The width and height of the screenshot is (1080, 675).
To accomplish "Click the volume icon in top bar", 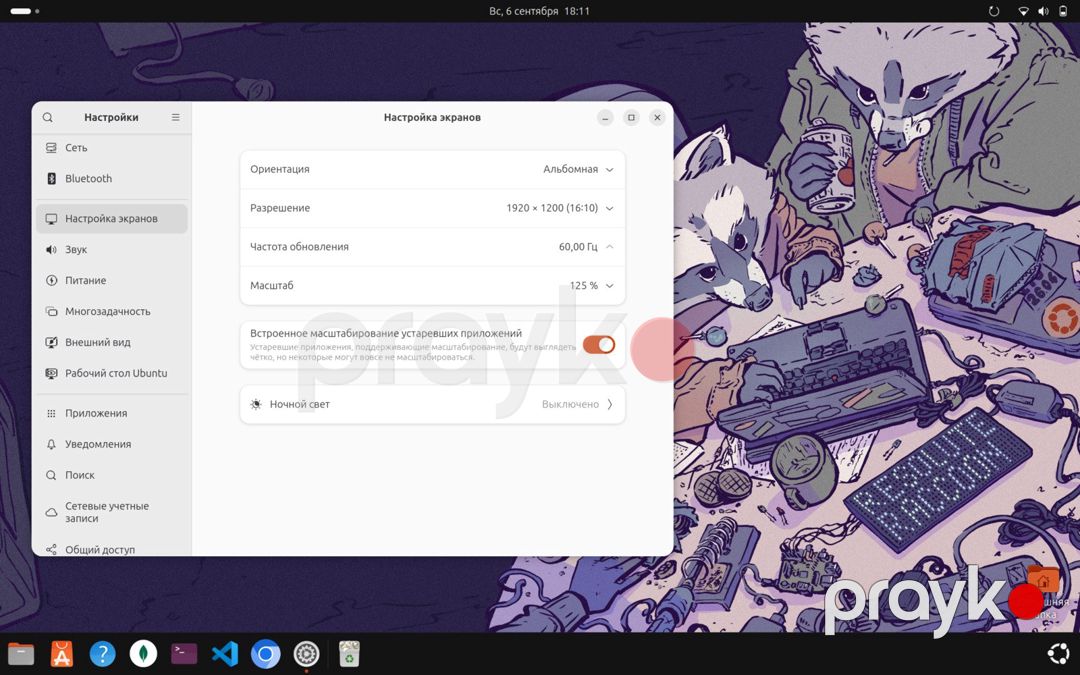I will click(x=1043, y=11).
